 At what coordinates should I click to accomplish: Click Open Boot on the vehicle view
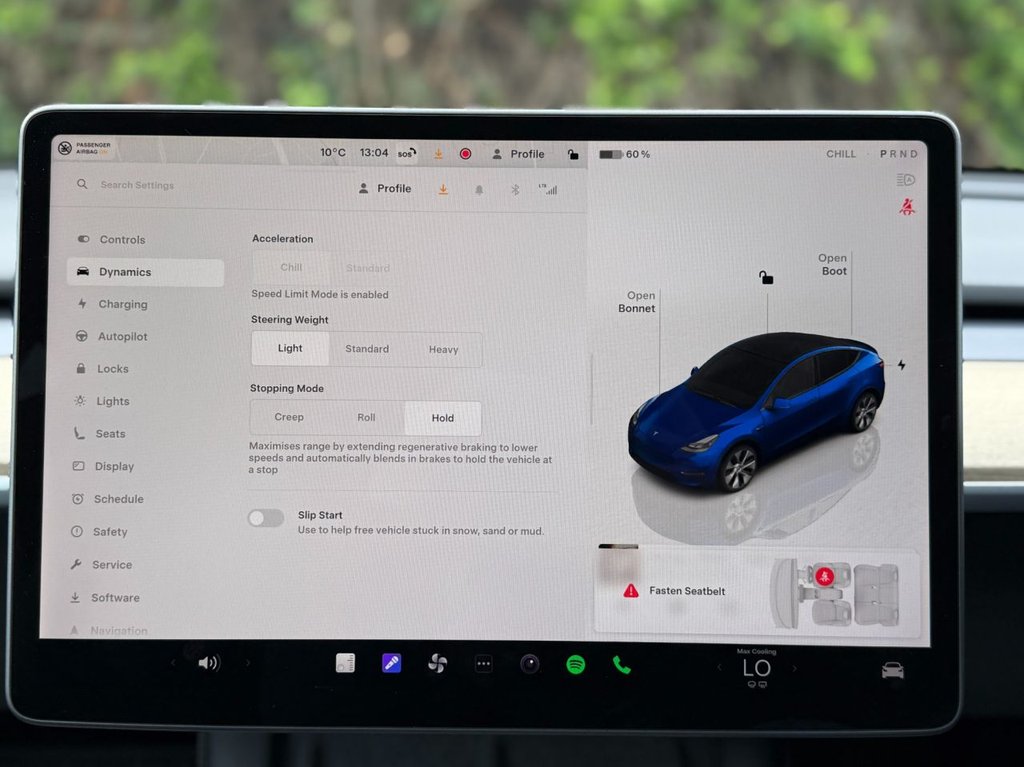(x=832, y=264)
